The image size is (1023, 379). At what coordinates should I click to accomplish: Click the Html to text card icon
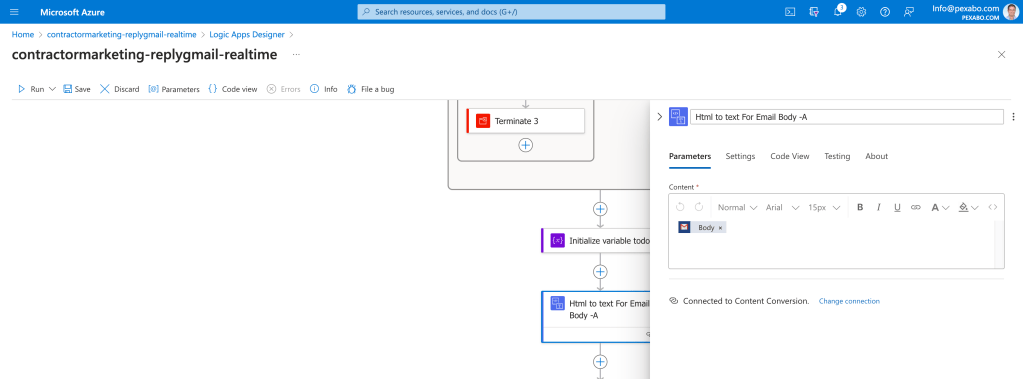click(x=557, y=303)
